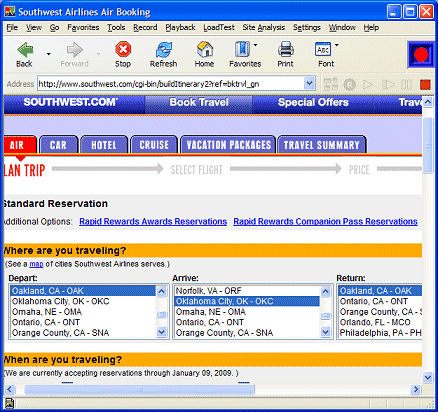Click the Back arrow toolbar icon
The height and width of the screenshot is (412, 438).
pyautogui.click(x=25, y=50)
